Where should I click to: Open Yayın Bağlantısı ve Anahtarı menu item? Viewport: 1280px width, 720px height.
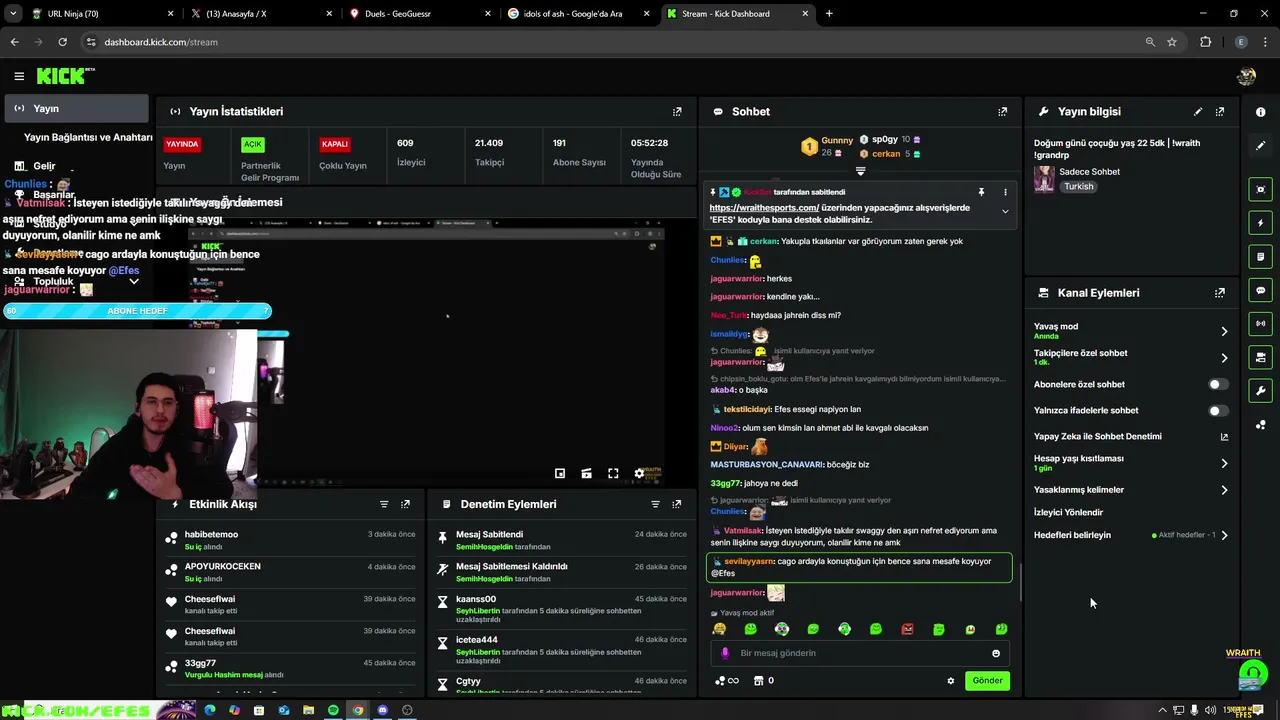click(x=88, y=137)
